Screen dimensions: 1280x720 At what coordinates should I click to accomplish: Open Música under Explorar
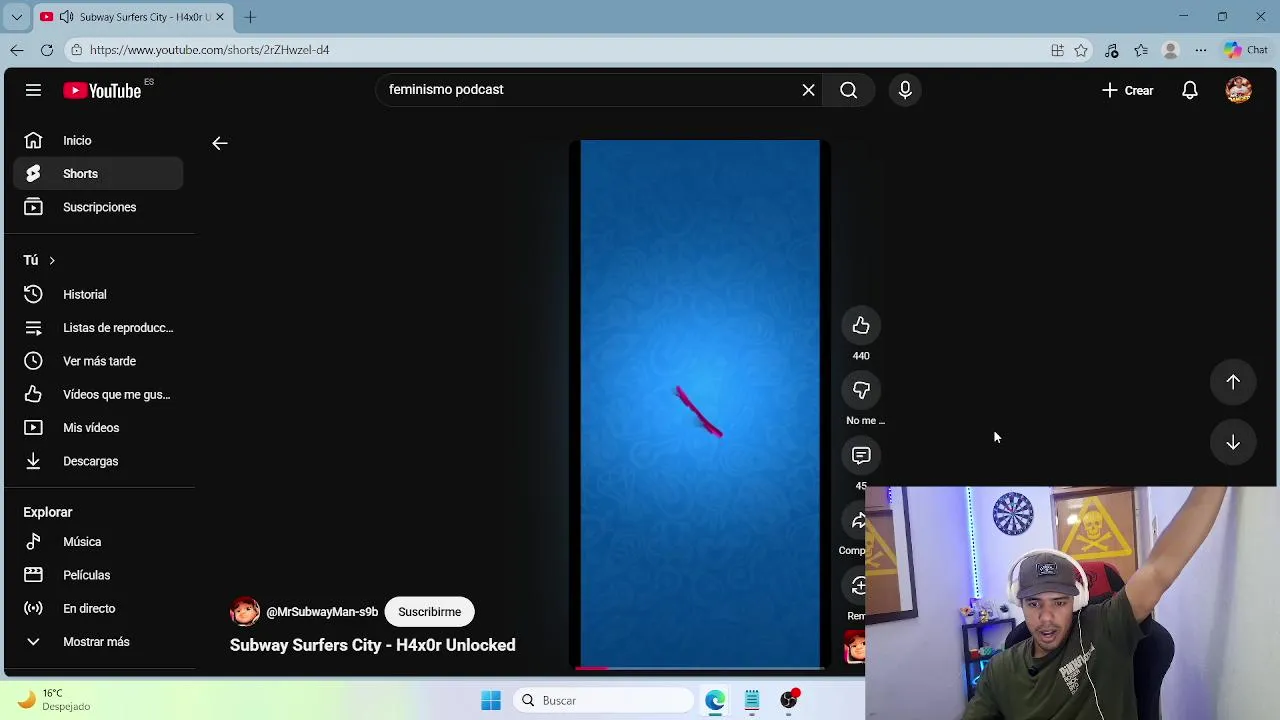point(98,542)
